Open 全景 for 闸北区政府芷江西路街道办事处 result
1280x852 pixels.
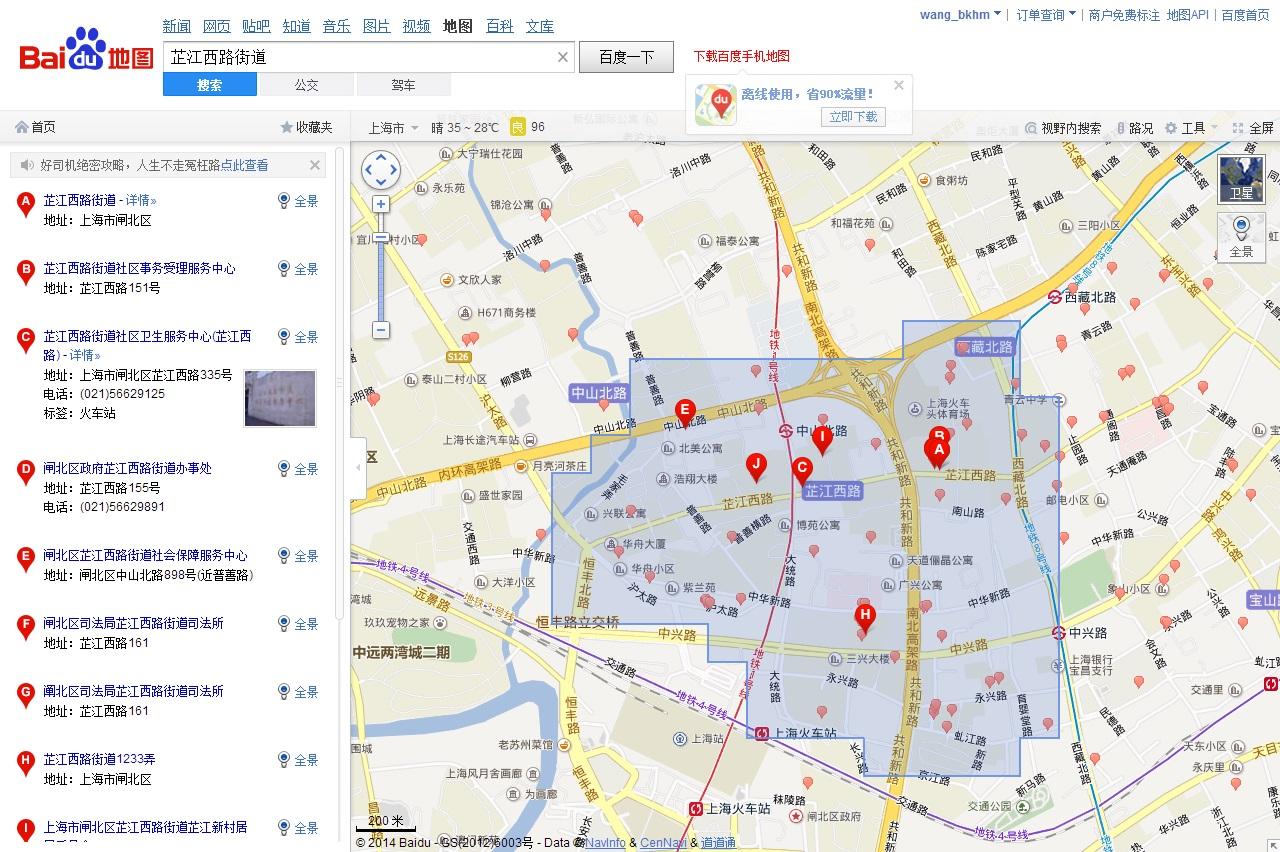[x=298, y=469]
